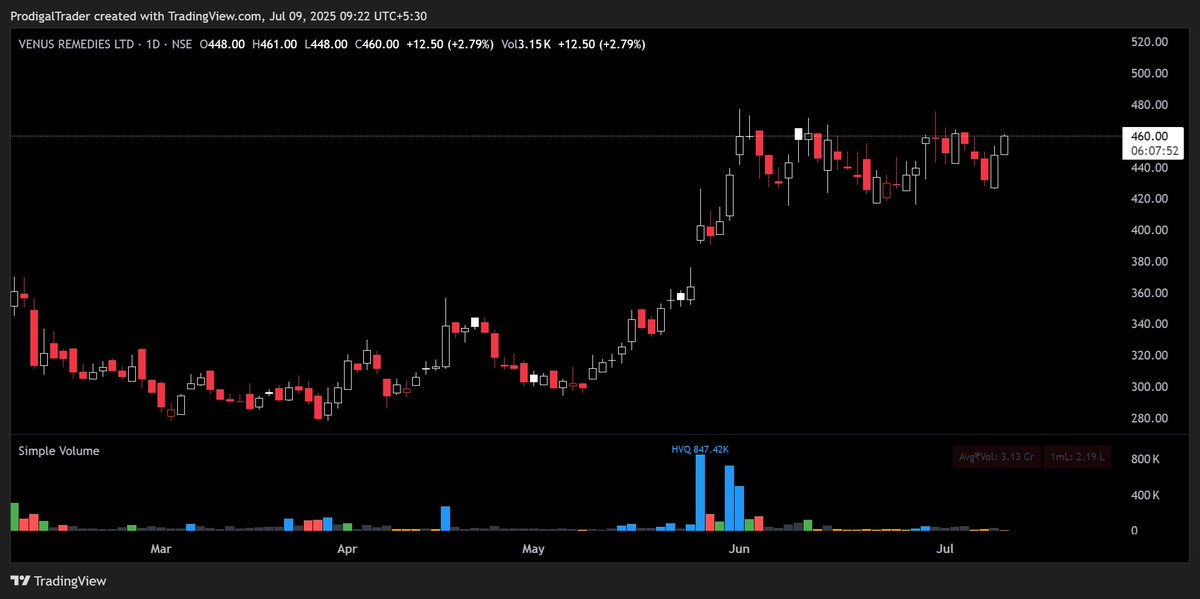Click the Vol 3.15K legend value

(526, 44)
